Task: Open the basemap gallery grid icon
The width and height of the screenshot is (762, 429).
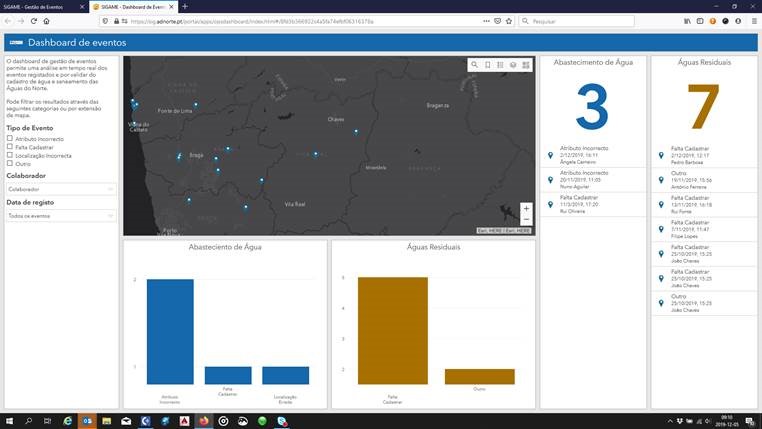Action: point(526,65)
